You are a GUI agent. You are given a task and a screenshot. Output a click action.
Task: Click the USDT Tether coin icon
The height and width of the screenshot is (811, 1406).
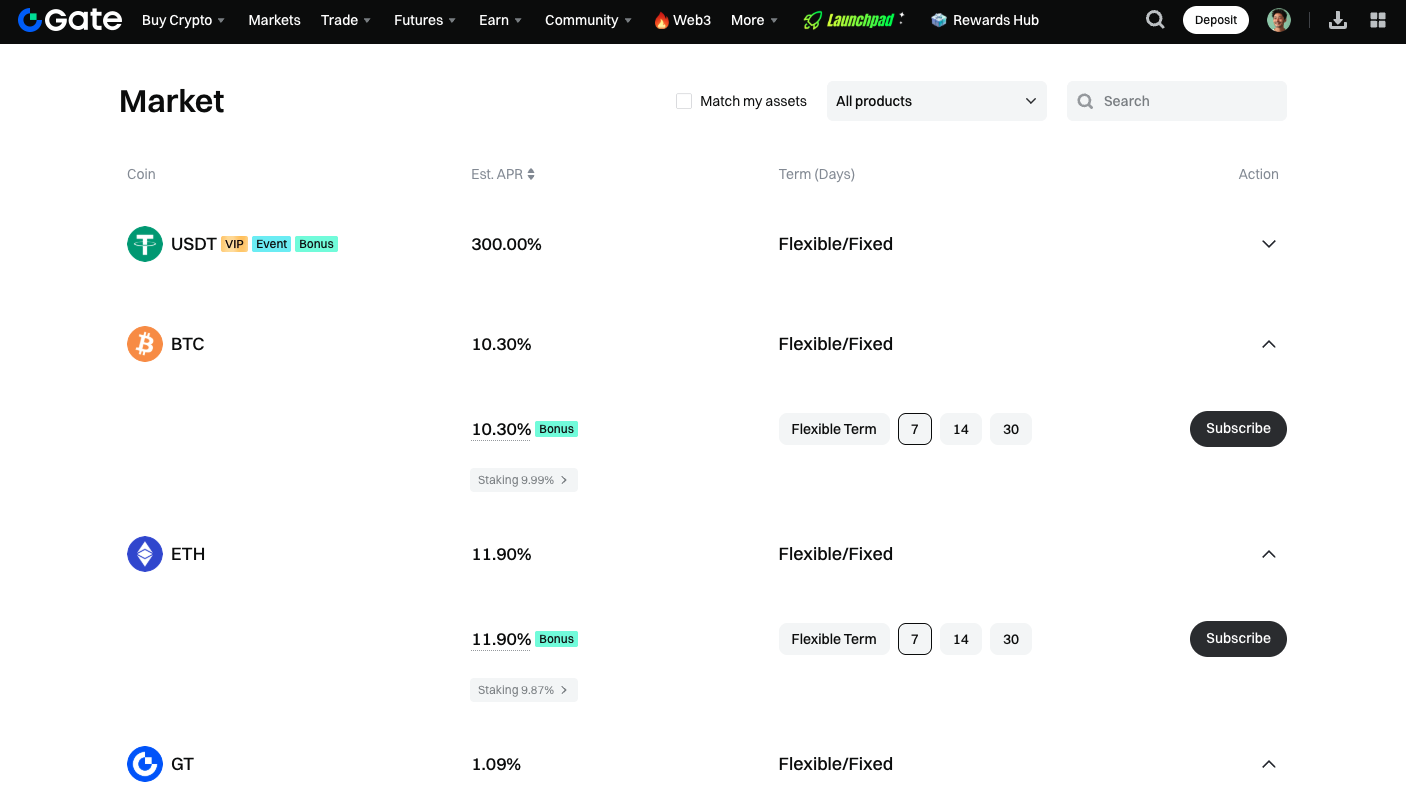(145, 244)
